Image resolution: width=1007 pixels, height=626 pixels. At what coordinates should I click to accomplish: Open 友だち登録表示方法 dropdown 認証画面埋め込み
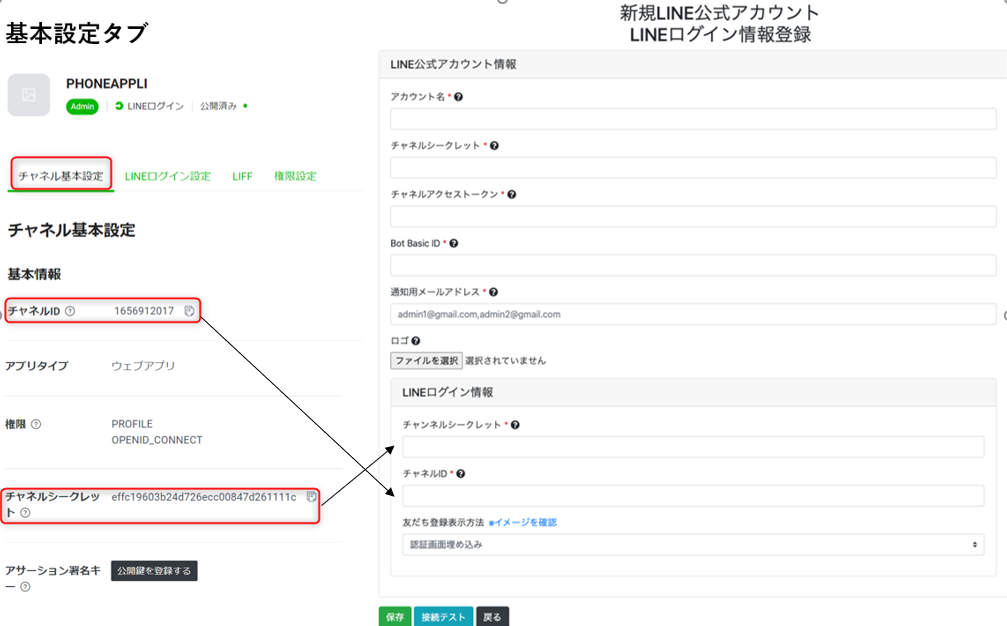click(693, 544)
